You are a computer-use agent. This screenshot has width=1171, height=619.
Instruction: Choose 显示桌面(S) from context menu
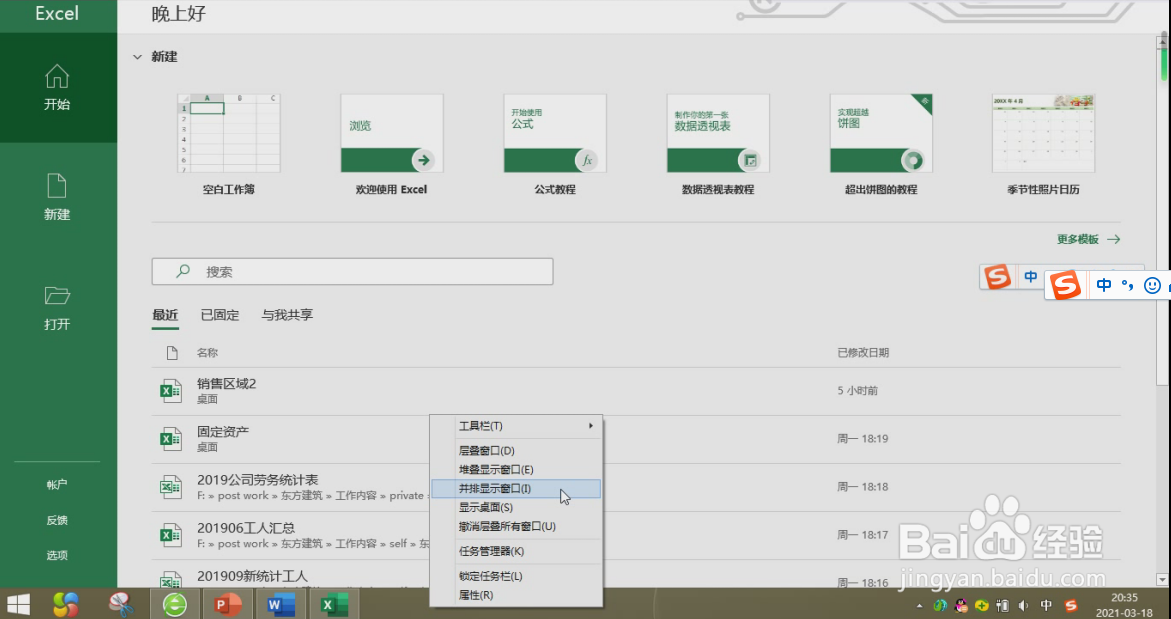point(516,508)
